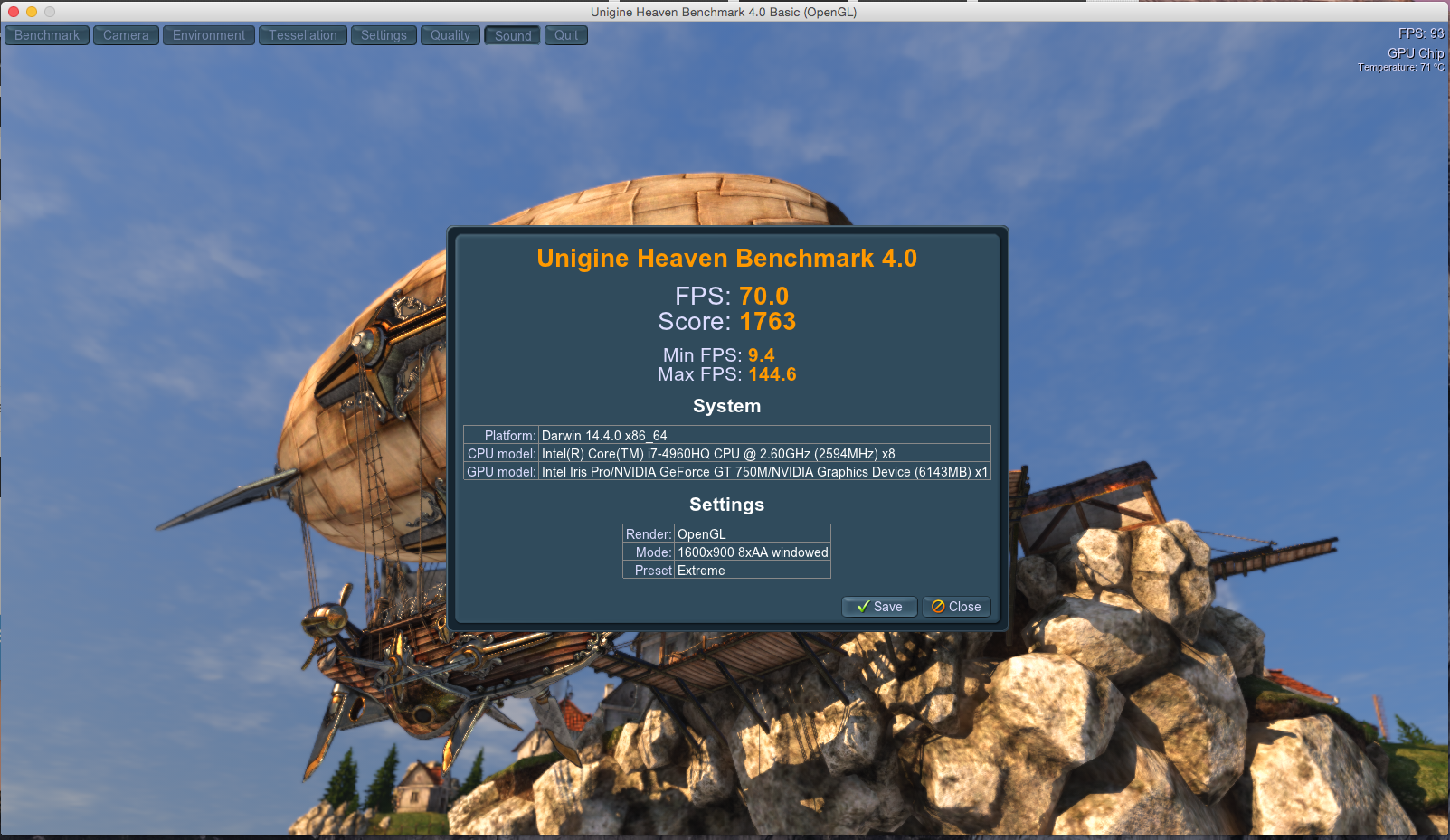Click the Platform: label cell
The height and width of the screenshot is (840, 1450).
click(x=501, y=435)
